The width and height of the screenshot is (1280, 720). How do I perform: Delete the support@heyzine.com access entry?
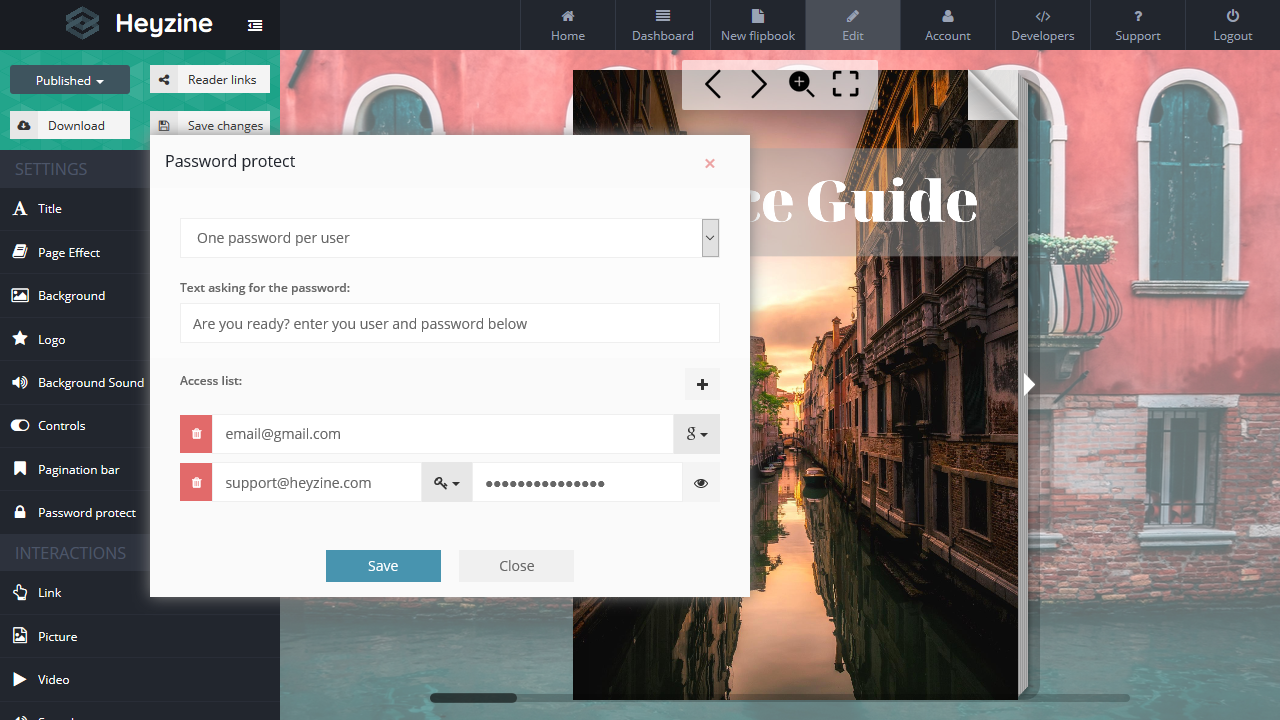pyautogui.click(x=196, y=482)
